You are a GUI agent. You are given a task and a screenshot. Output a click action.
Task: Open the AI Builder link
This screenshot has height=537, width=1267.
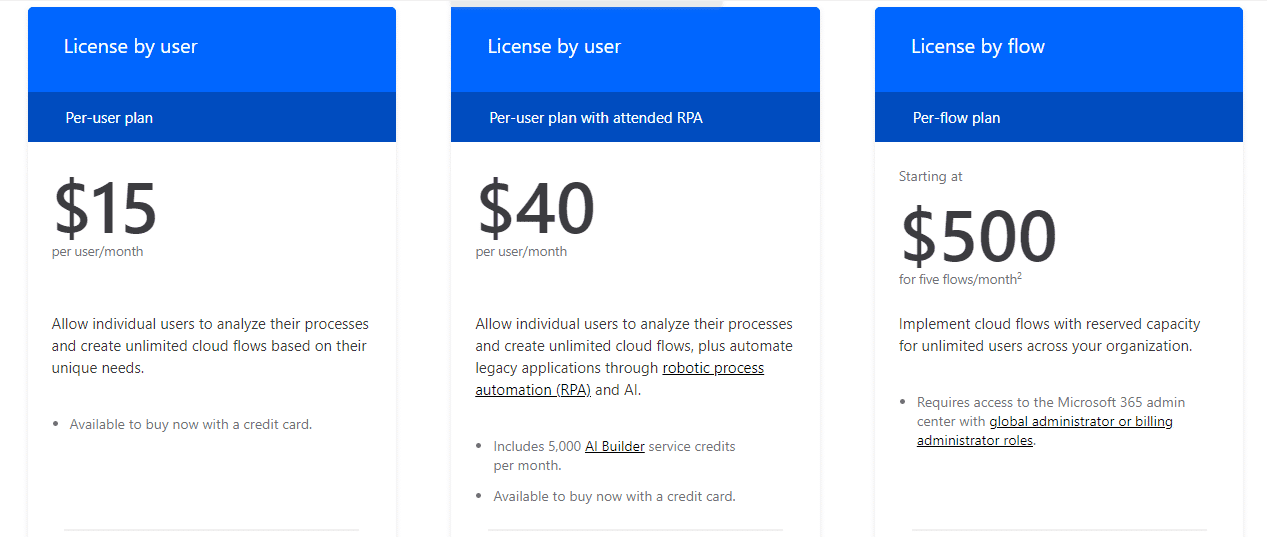[x=615, y=446]
